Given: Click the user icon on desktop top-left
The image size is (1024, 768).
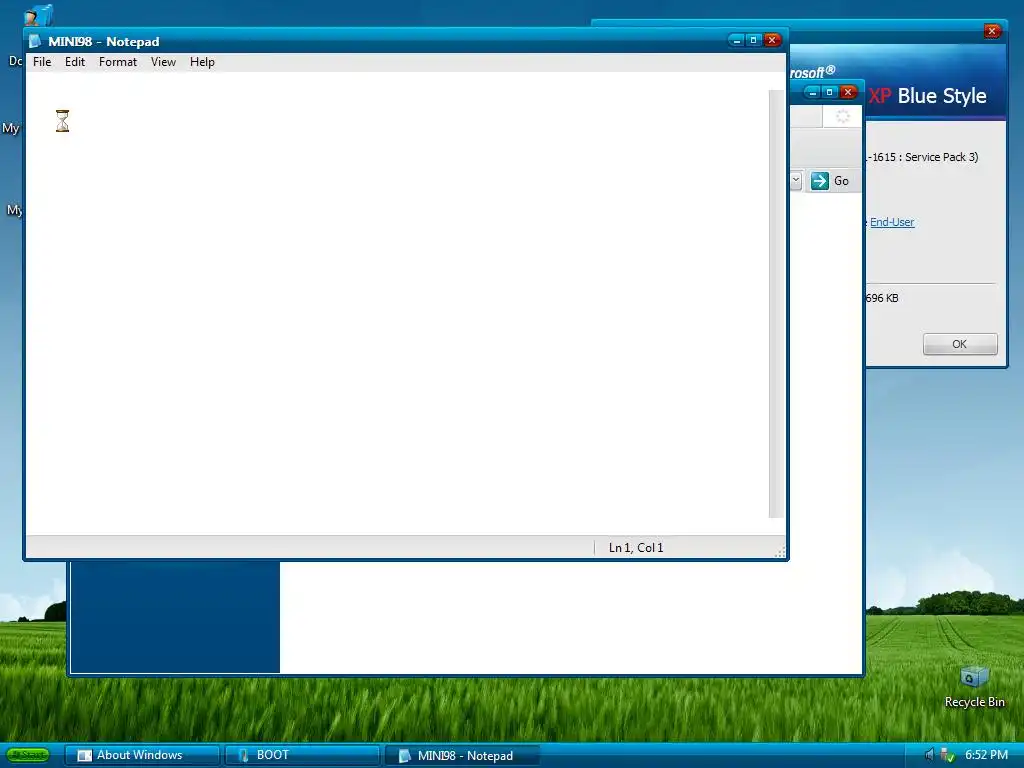Looking at the screenshot, I should tap(38, 14).
